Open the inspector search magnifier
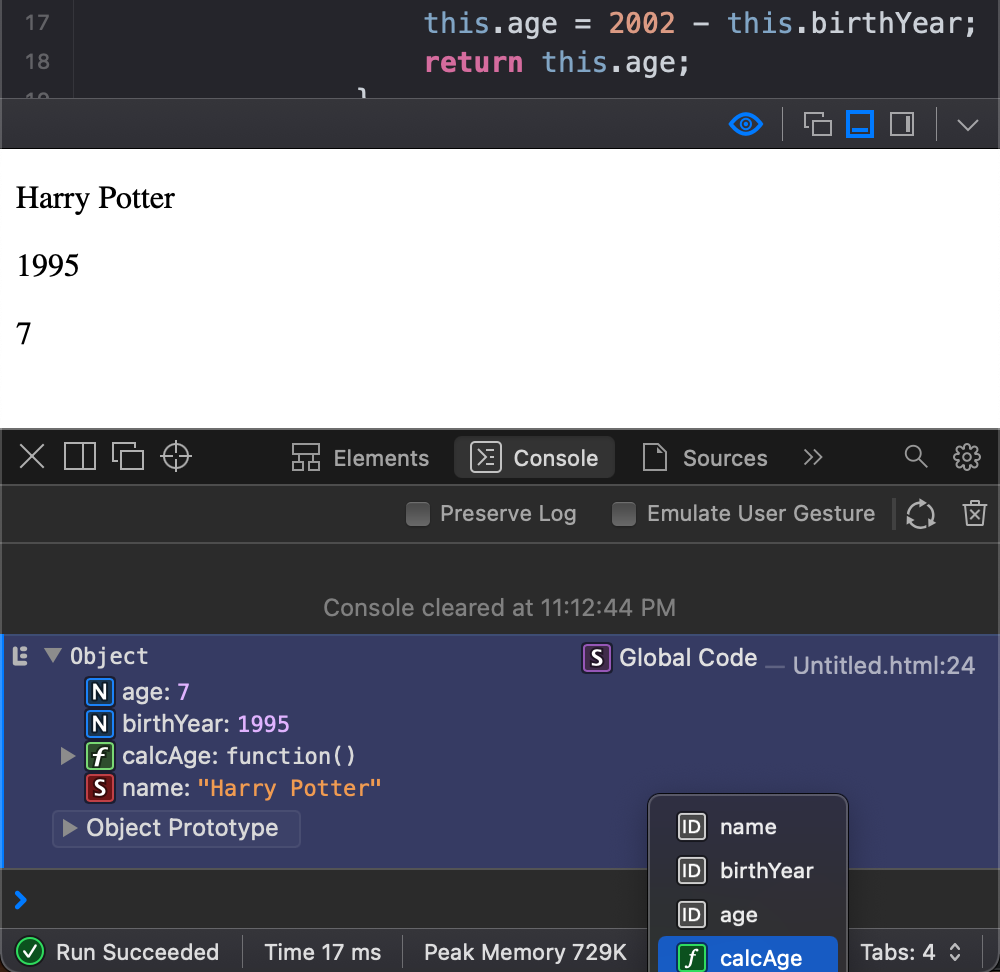The height and width of the screenshot is (972, 1000). (x=916, y=457)
